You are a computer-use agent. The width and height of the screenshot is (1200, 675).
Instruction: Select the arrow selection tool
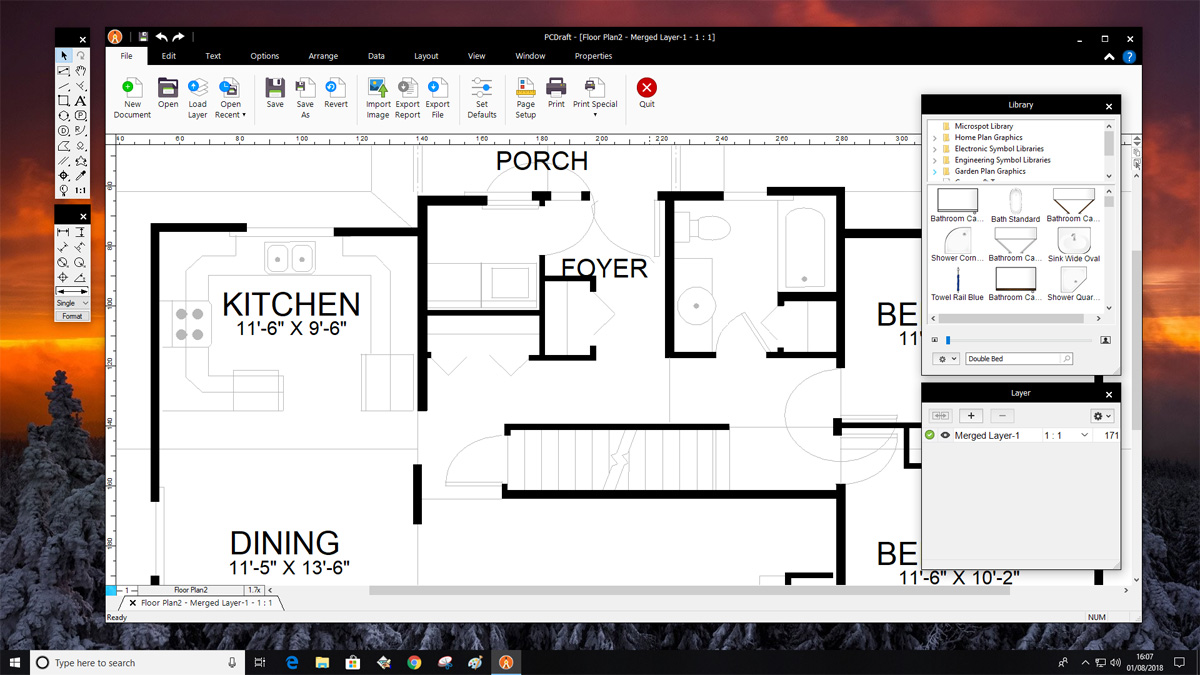[63, 56]
